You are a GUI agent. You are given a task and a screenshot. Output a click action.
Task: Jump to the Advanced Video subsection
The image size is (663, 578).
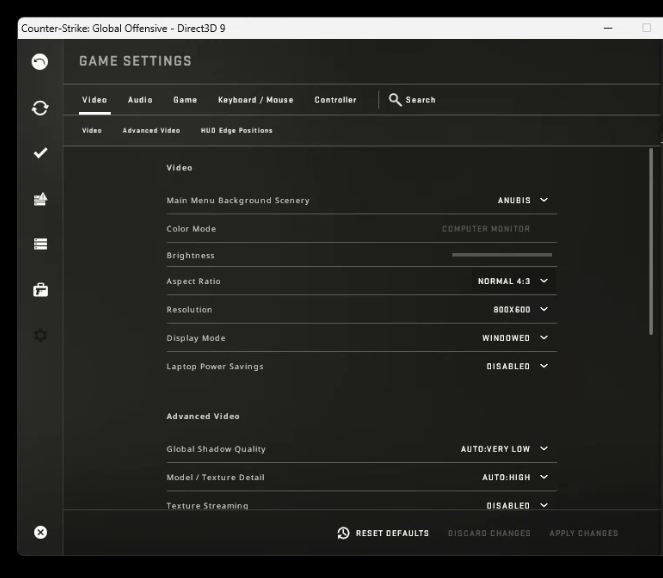point(151,130)
